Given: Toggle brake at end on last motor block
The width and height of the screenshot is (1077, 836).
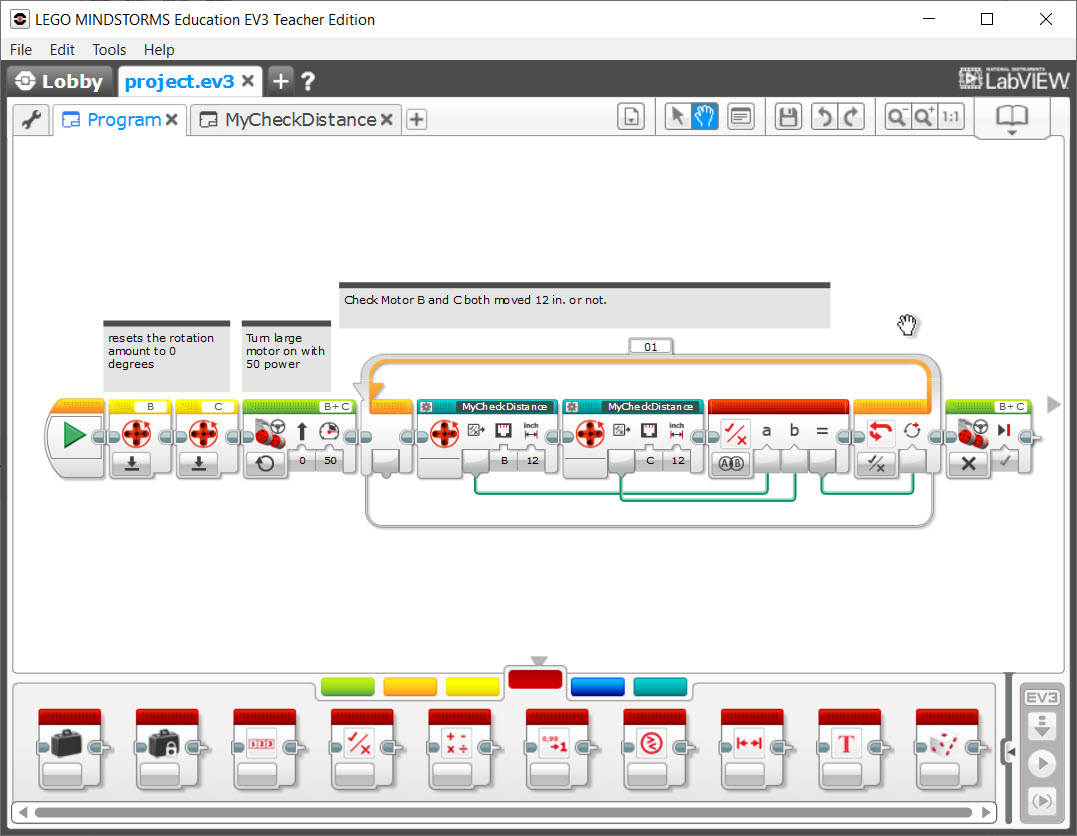Looking at the screenshot, I should (1005, 461).
